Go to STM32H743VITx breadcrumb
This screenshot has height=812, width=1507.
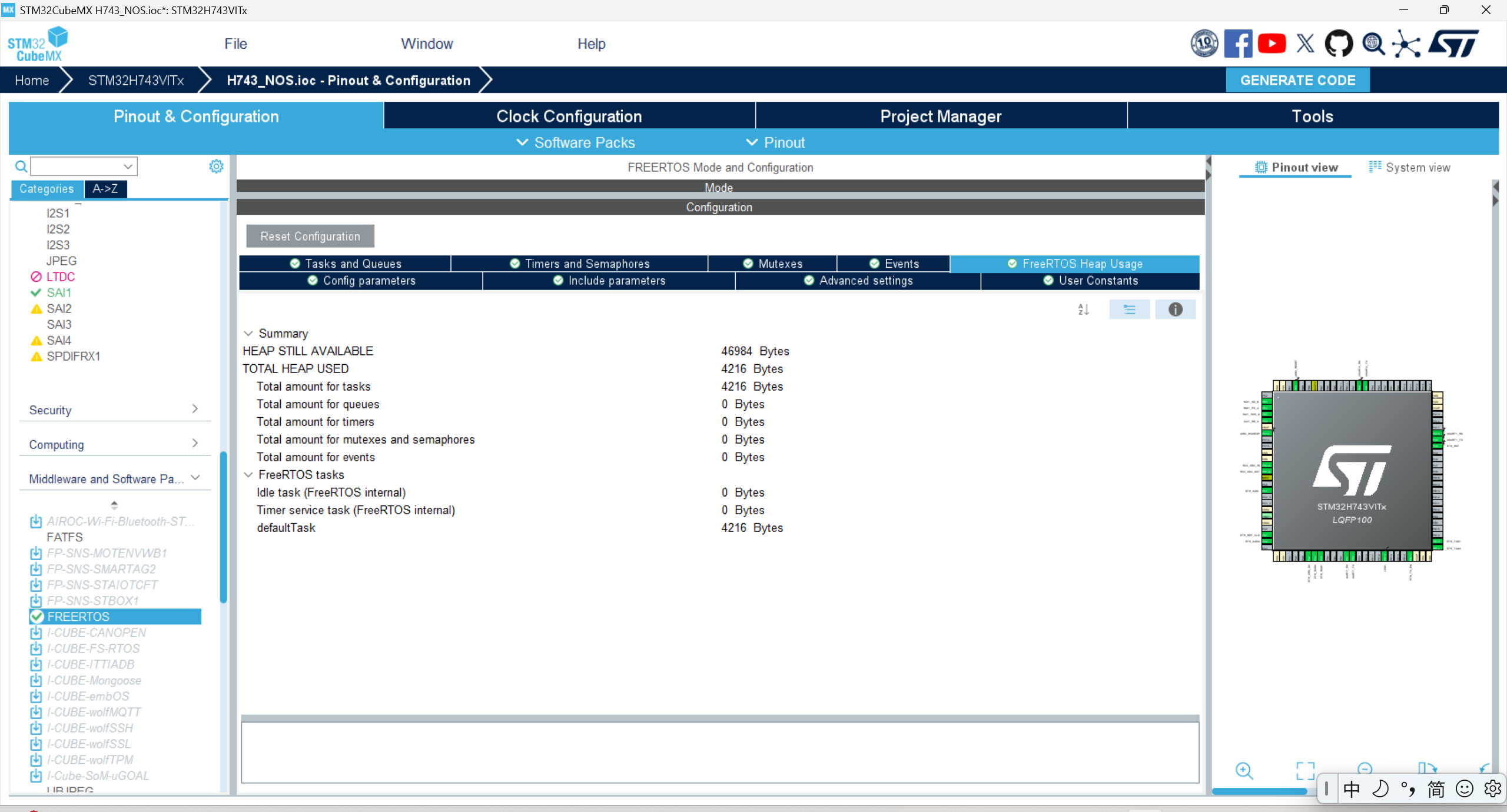coord(136,81)
